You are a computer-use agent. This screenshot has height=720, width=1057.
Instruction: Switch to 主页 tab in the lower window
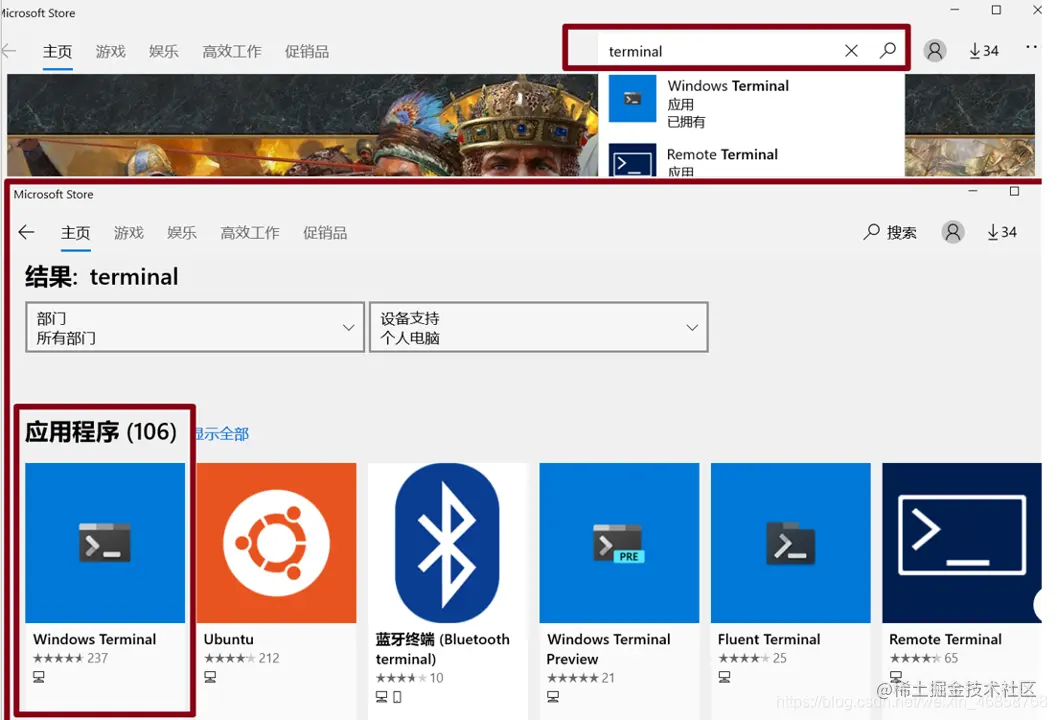click(x=76, y=233)
